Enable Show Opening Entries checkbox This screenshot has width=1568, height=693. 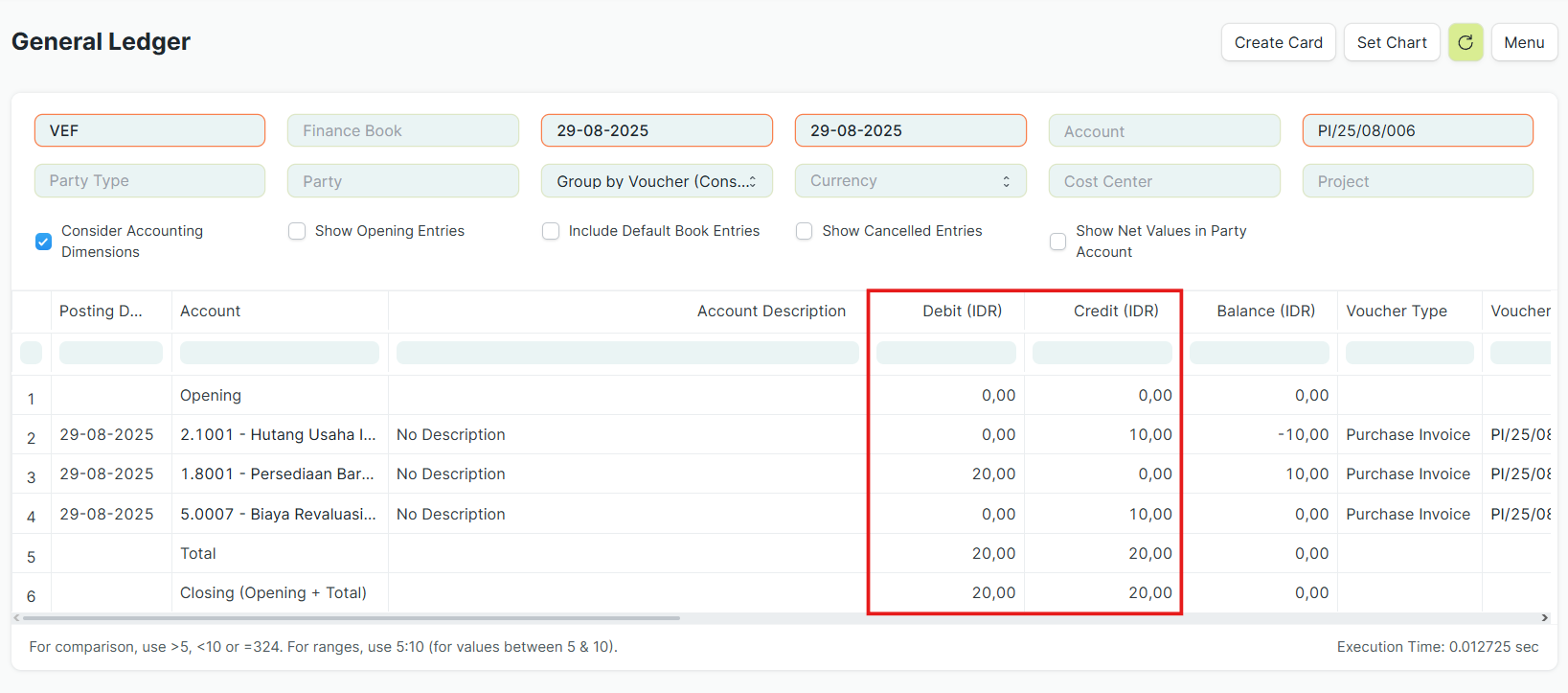tap(297, 231)
